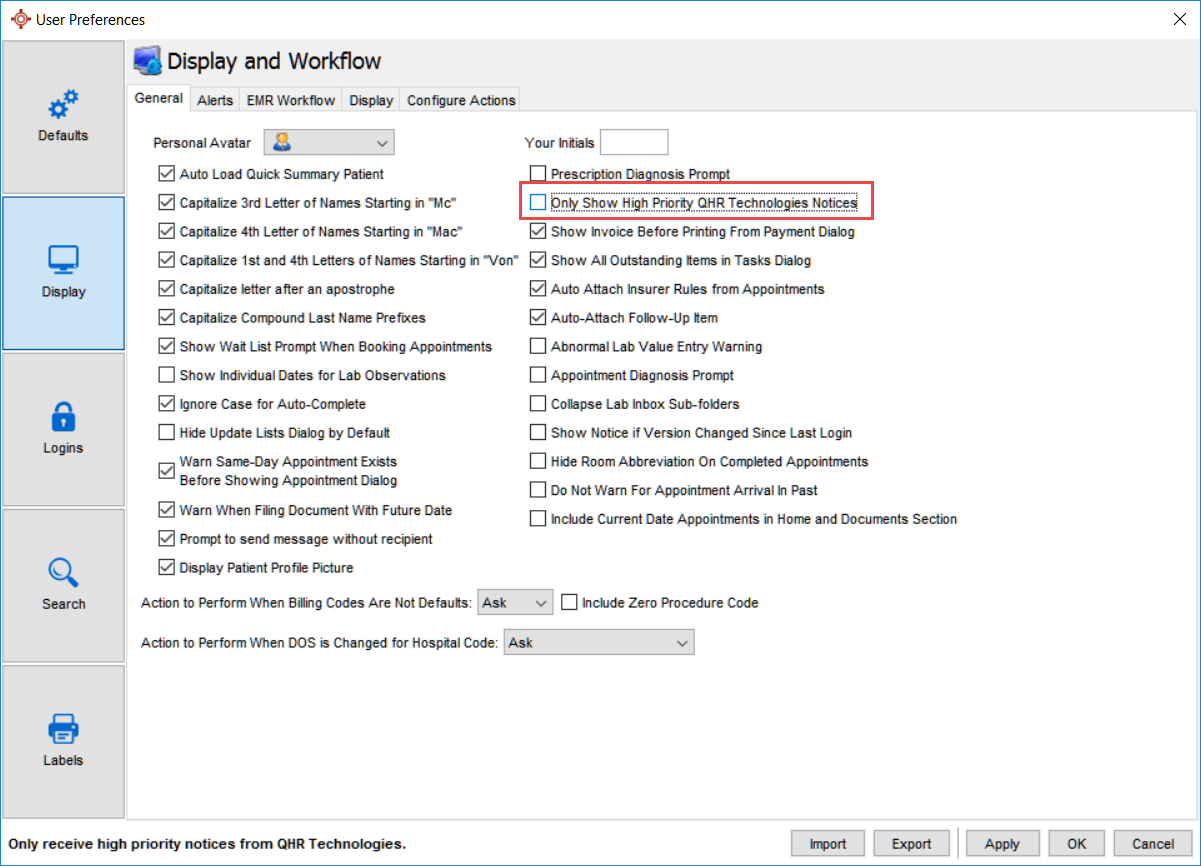Open the Billing Codes Not Defaults dropdown
This screenshot has height=866, width=1201.
pyautogui.click(x=541, y=603)
